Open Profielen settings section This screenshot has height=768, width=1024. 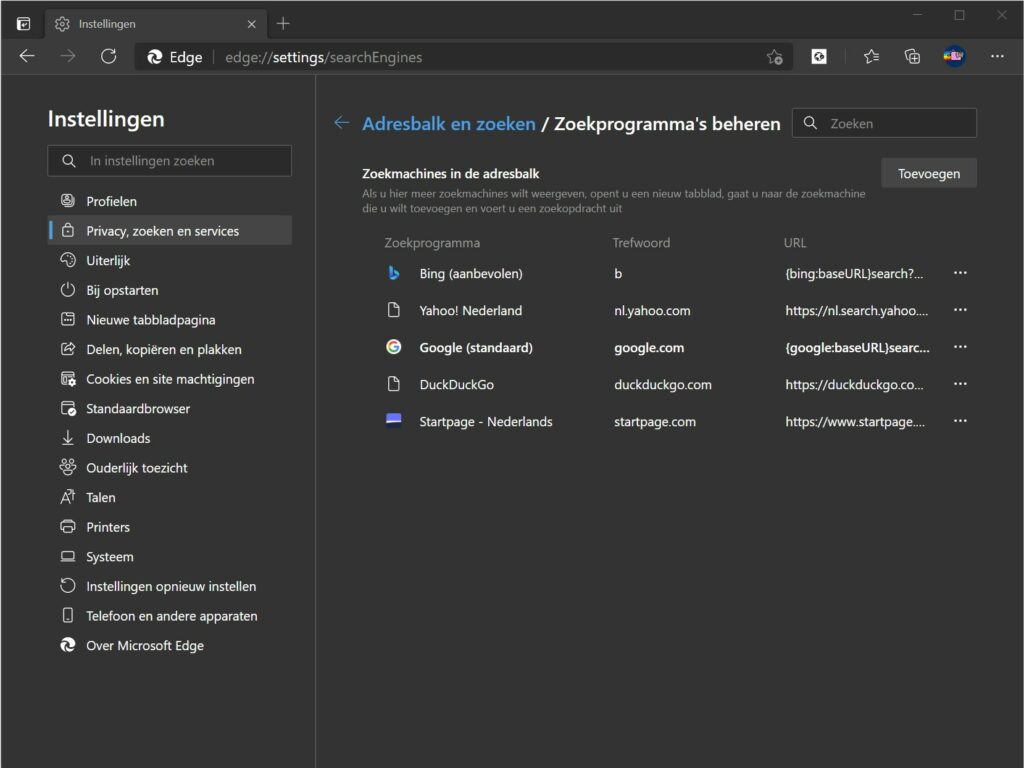tap(170, 201)
